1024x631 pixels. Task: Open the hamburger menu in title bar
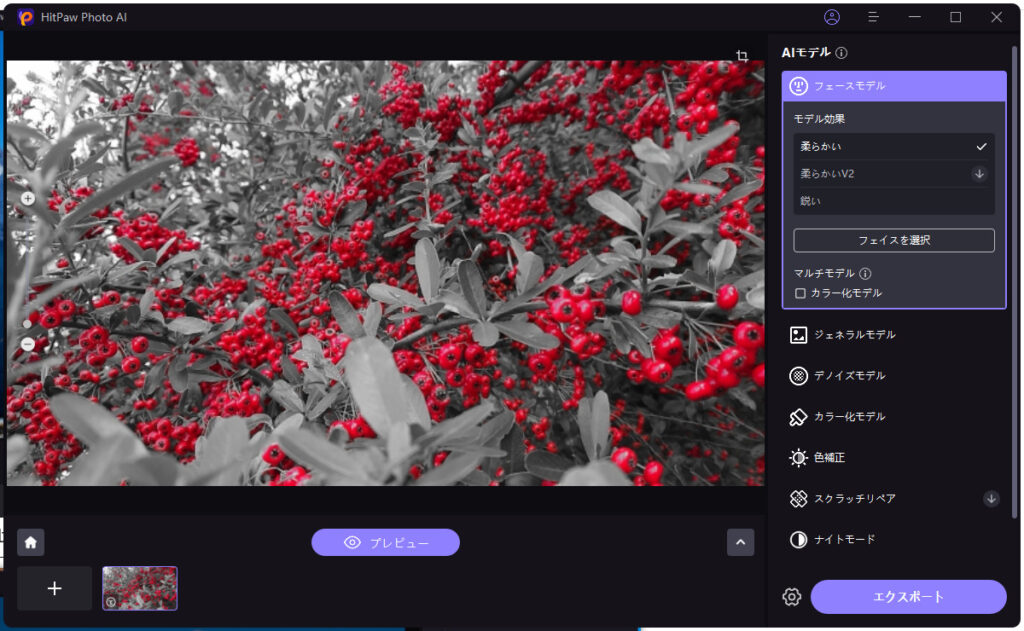pos(873,17)
